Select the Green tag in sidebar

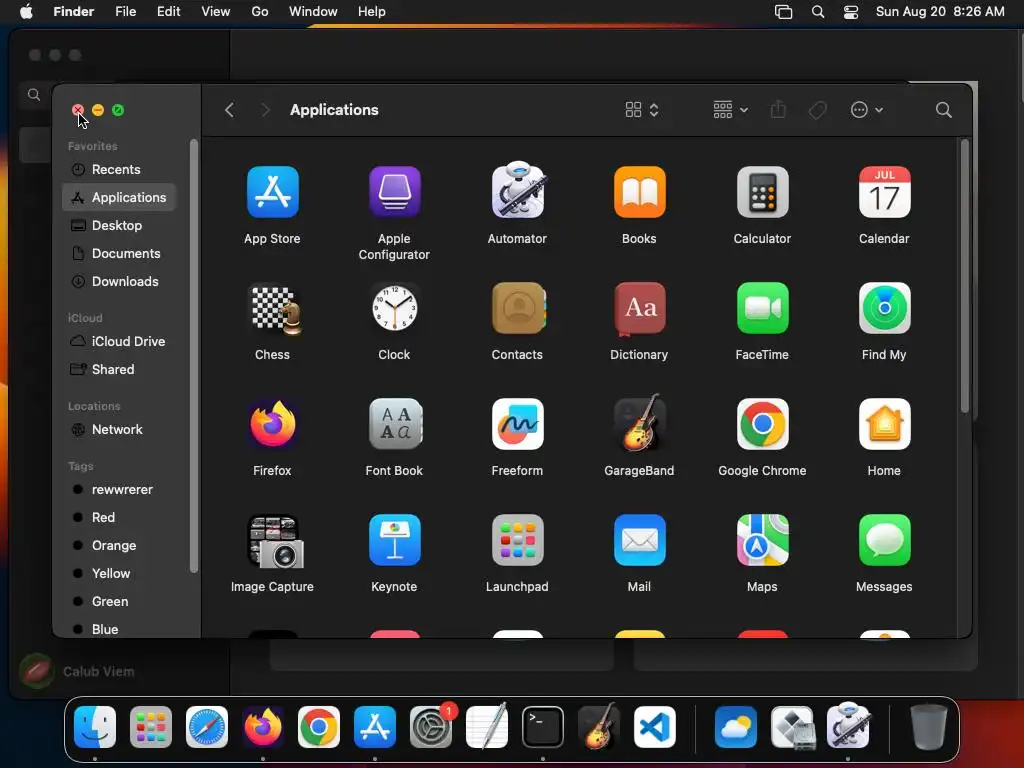click(x=119, y=602)
